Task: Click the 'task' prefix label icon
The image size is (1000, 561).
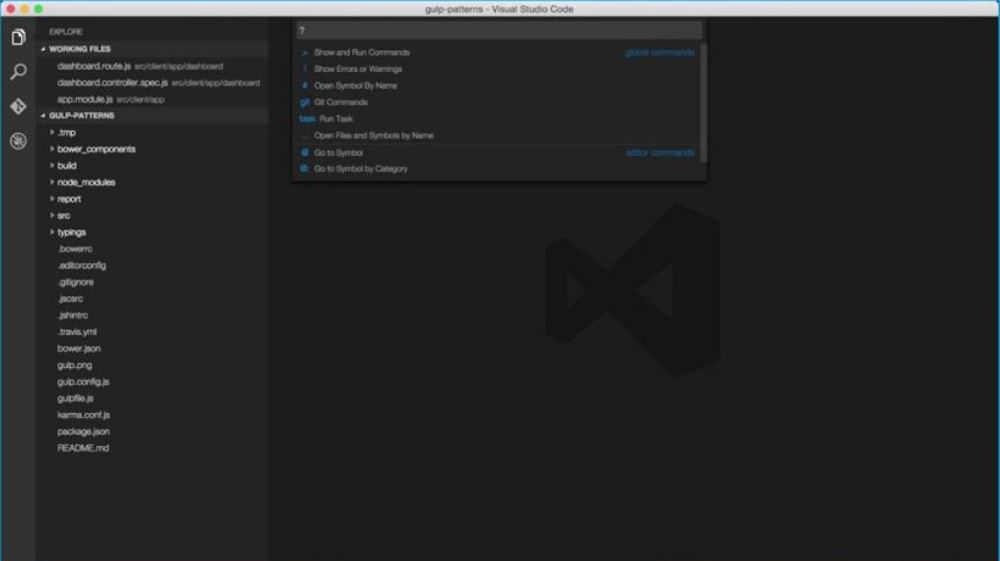Action: click(307, 119)
